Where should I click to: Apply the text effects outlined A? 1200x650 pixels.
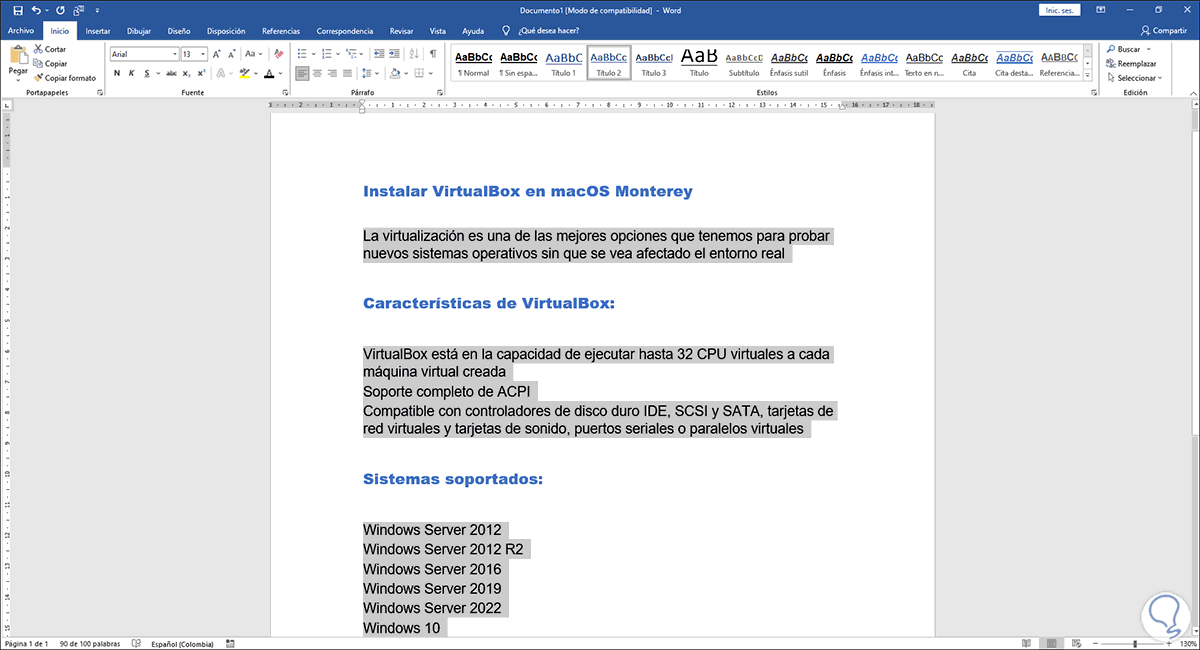(221, 73)
